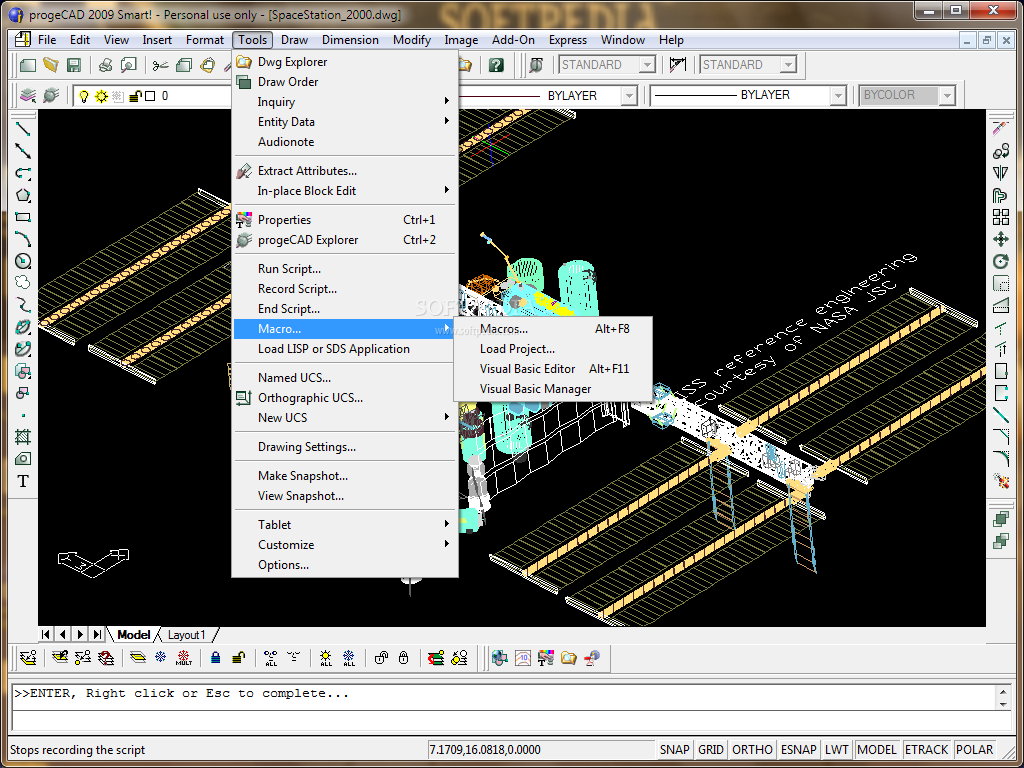
Task: Select Load Project... in submenu
Action: pyautogui.click(x=552, y=349)
